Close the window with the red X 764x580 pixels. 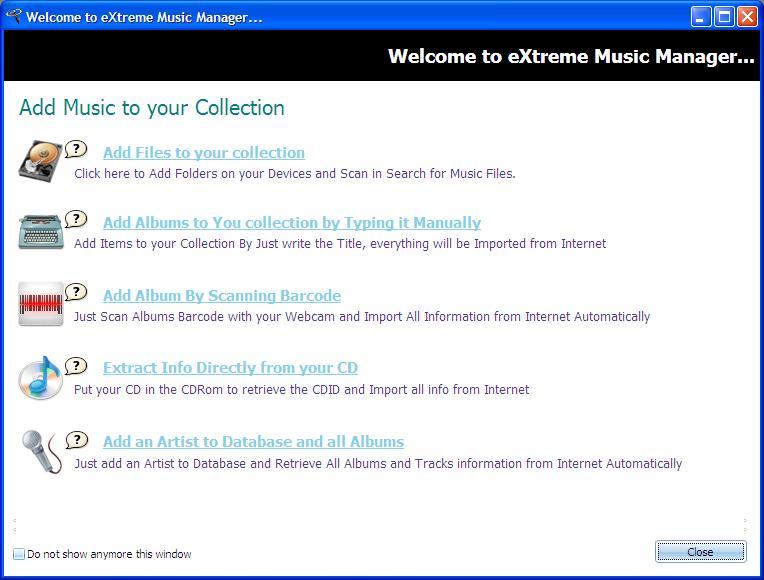click(x=747, y=17)
